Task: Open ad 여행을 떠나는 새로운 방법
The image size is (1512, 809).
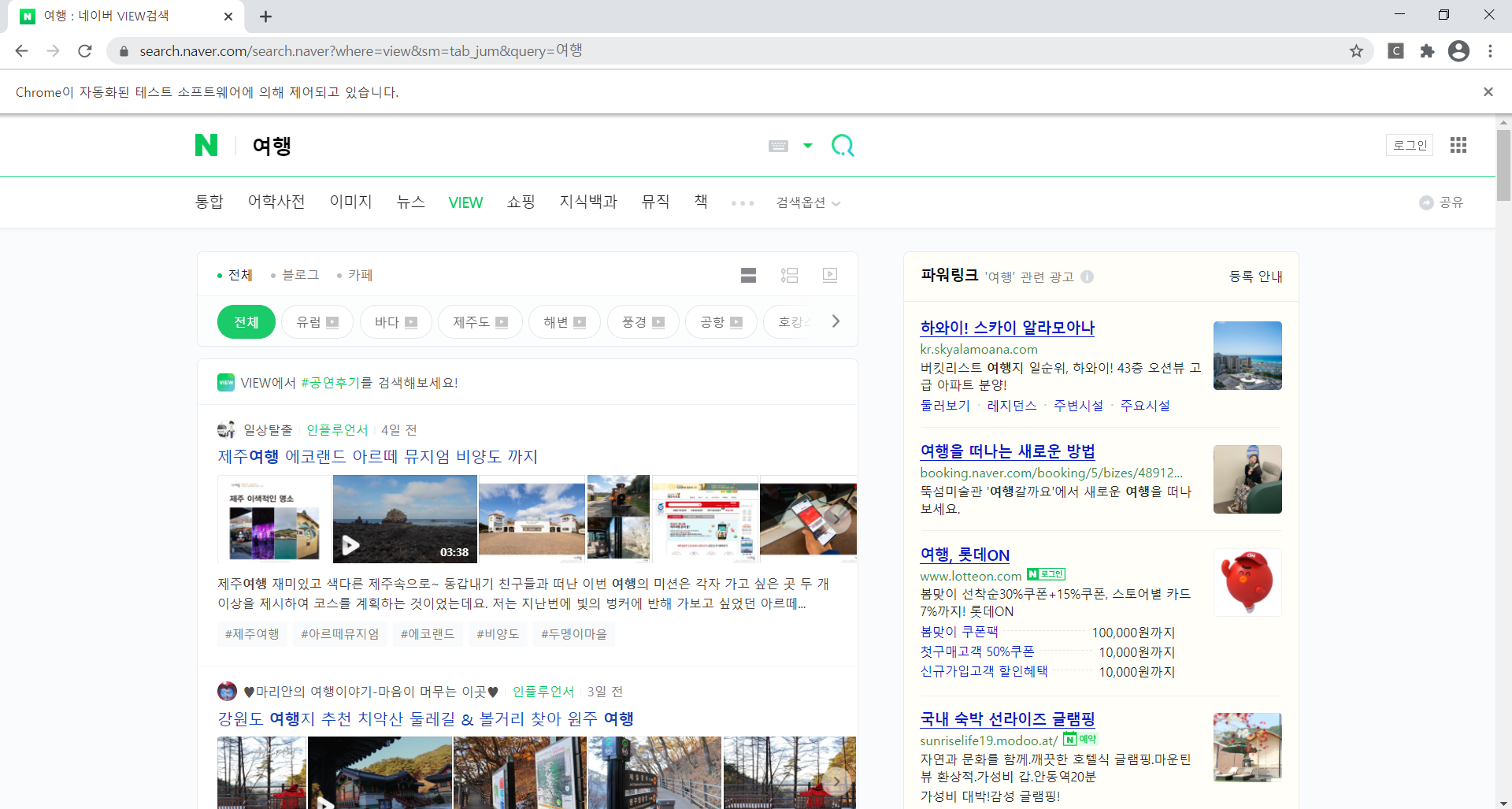Action: click(x=1007, y=451)
